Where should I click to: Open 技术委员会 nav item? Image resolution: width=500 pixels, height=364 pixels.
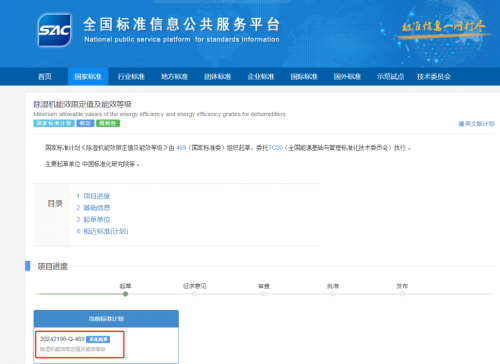434,77
